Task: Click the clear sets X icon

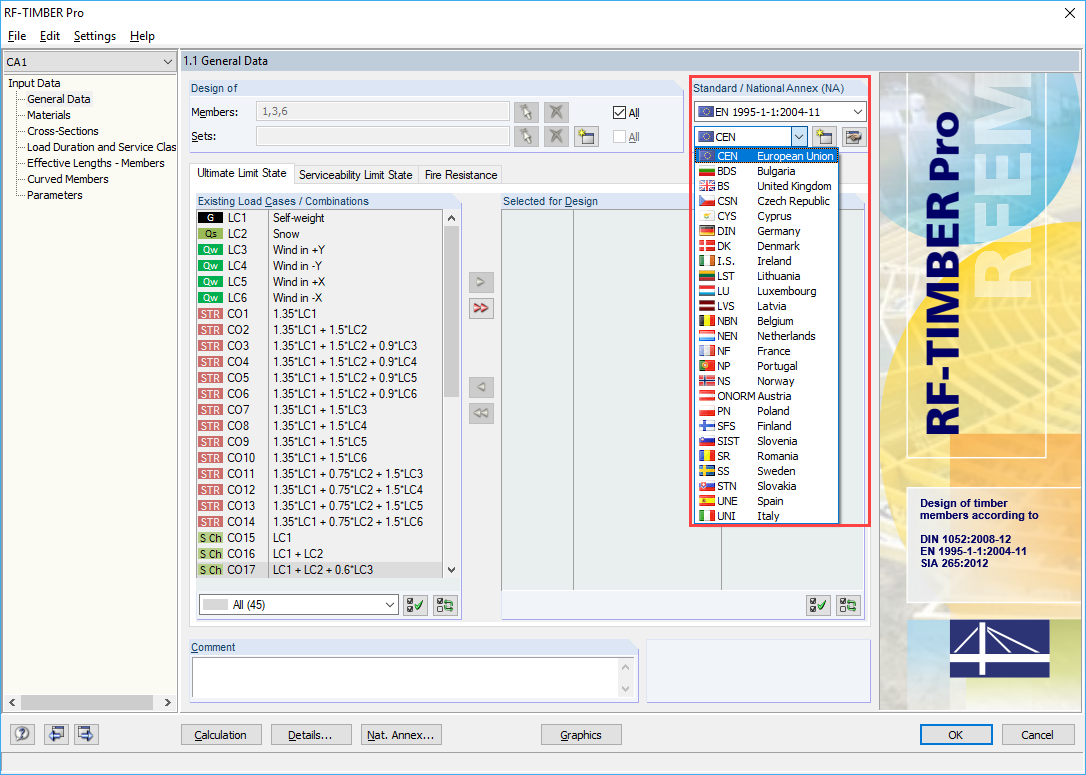Action: (x=556, y=136)
